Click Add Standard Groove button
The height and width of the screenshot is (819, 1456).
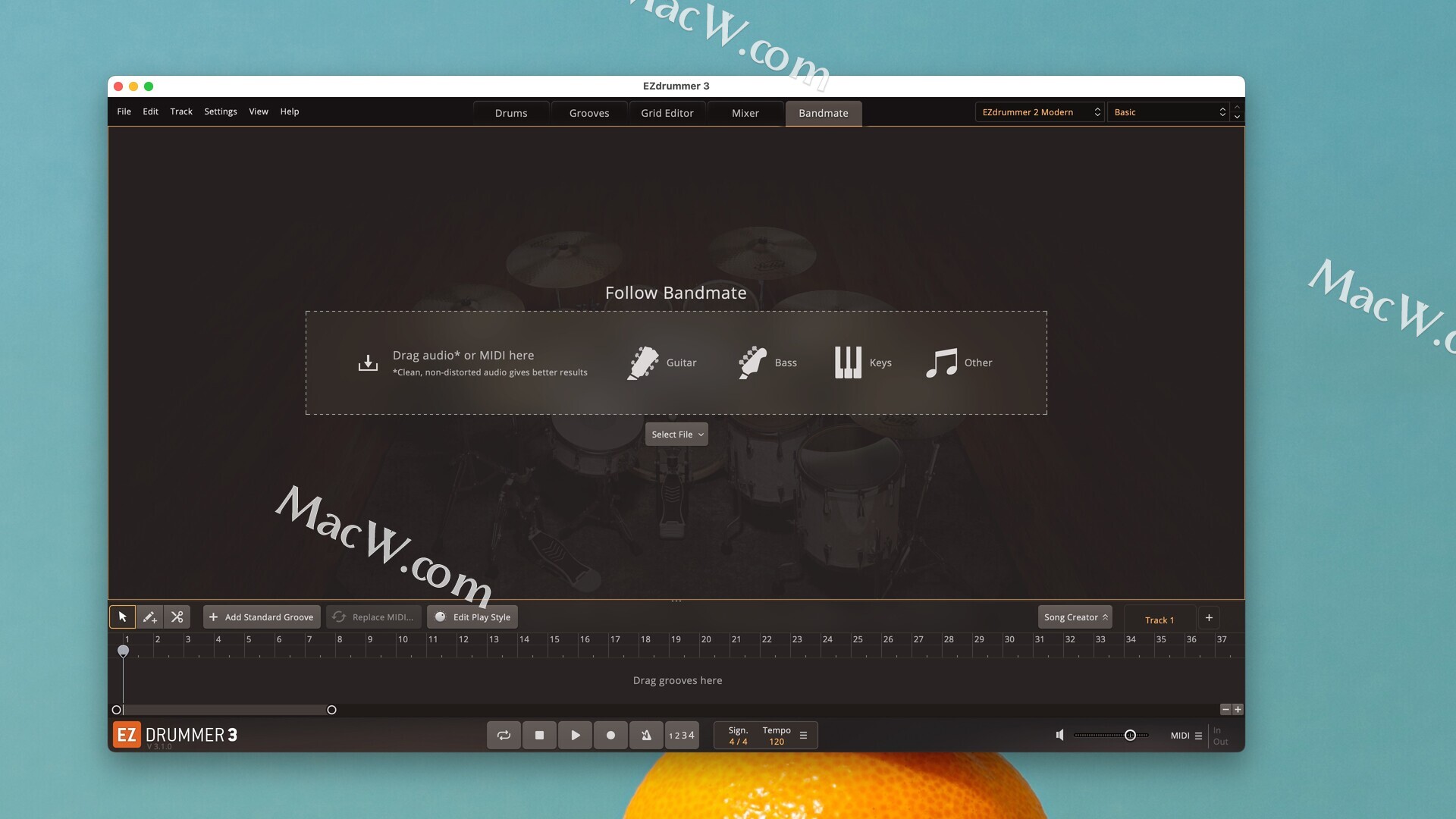[x=262, y=617]
